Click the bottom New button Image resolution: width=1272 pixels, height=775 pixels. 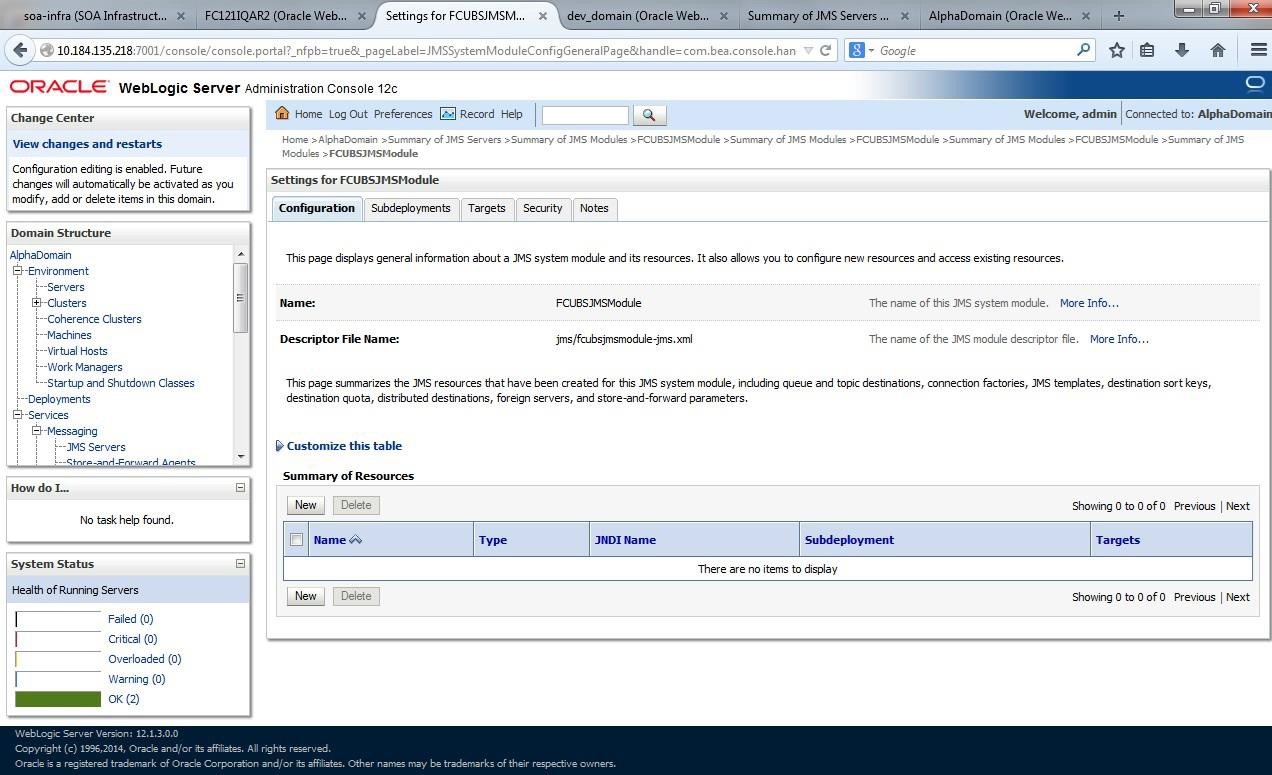tap(305, 596)
